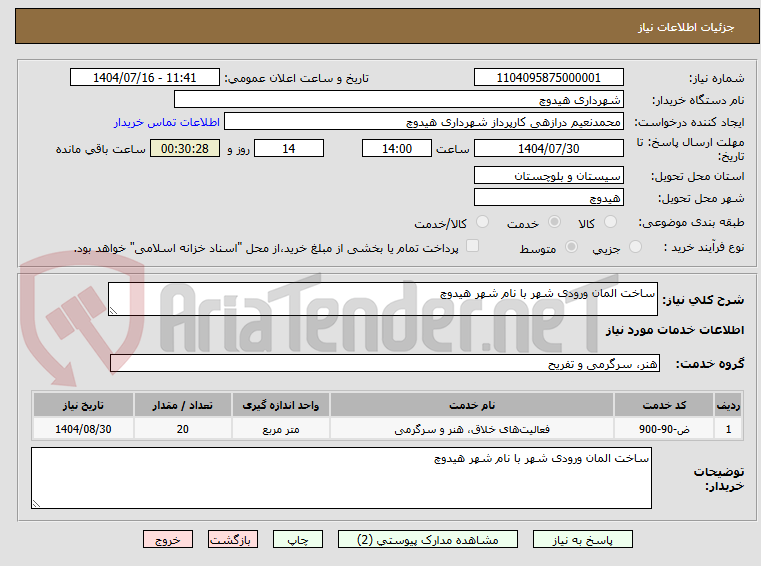761x566 pixels.
Task: Click the remaining days field 14
Action: click(289, 149)
